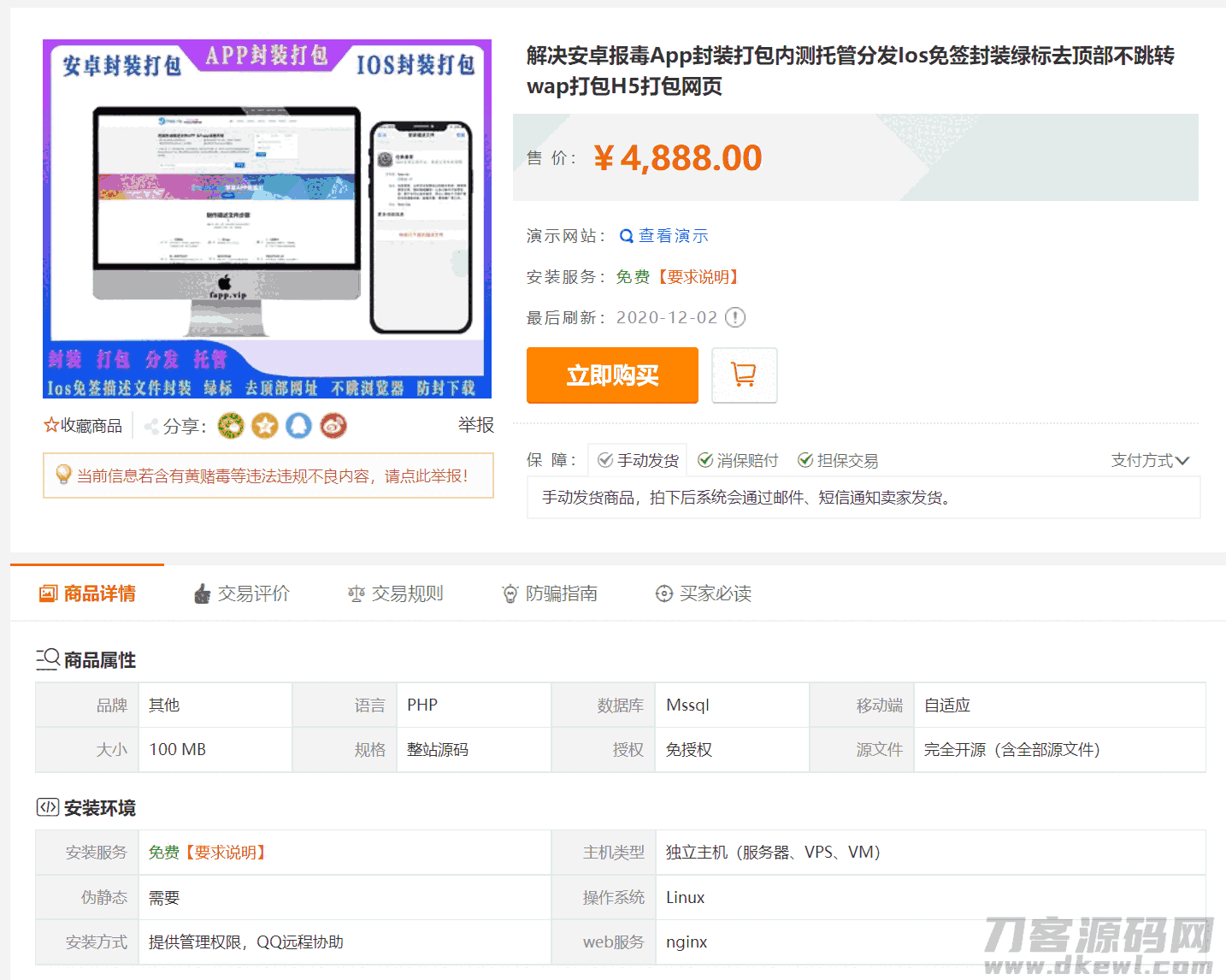
Task: Open the 【要求说明】 link for 安装服务
Action: (698, 276)
